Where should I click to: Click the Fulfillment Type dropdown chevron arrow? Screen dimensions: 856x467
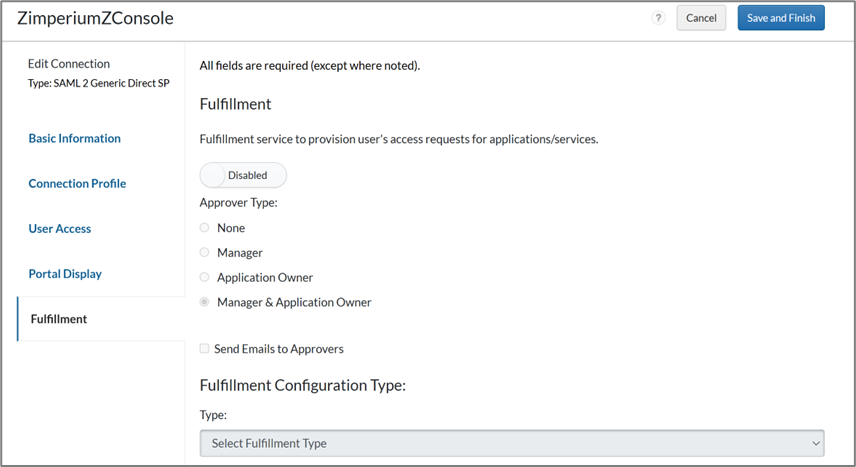(815, 443)
